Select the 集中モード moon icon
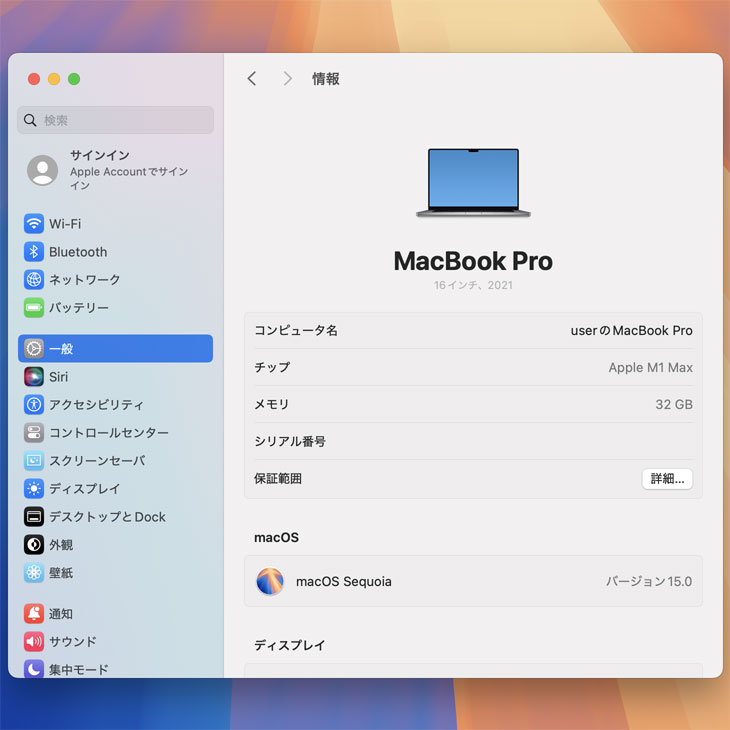730x730 pixels. pyautogui.click(x=34, y=669)
